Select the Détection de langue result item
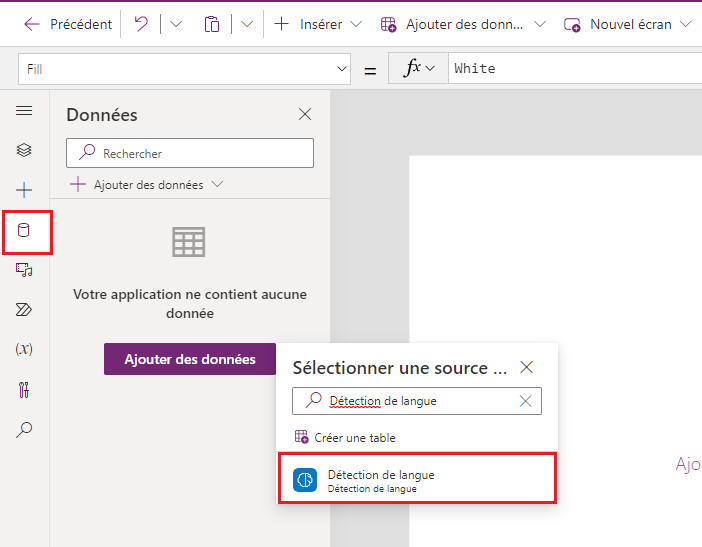The width and height of the screenshot is (702, 547). click(416, 480)
